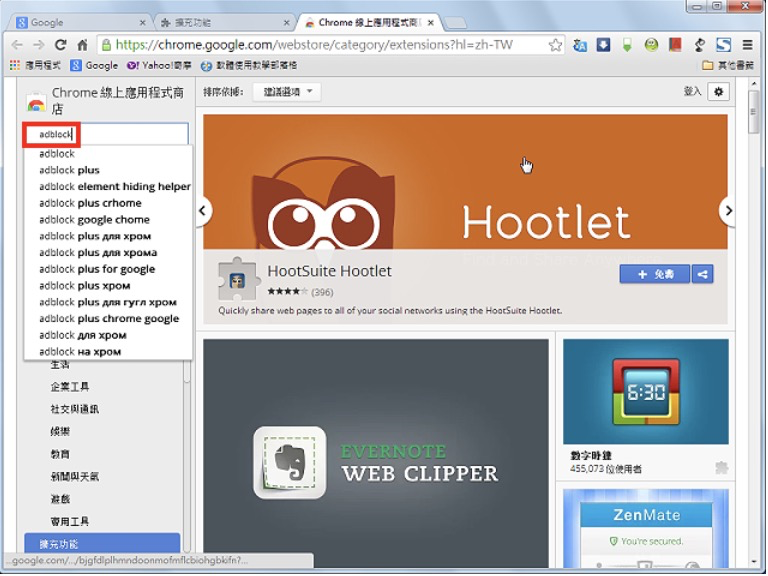The image size is (768, 576).
Task: Click the green pin extension icon in the toolbar
Action: [x=627, y=46]
